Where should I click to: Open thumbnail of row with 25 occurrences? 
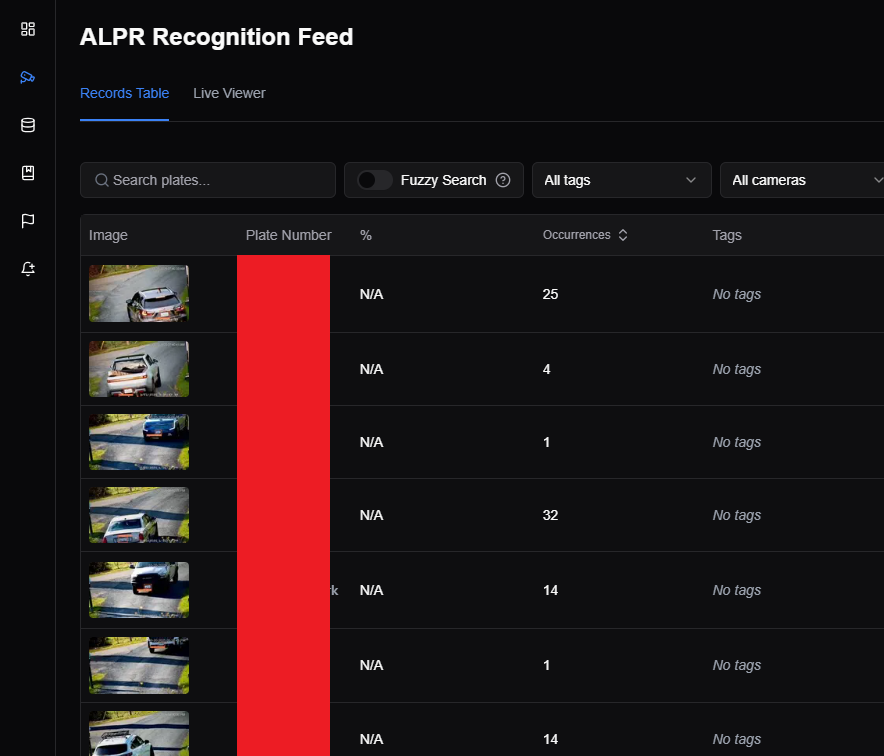pos(139,294)
